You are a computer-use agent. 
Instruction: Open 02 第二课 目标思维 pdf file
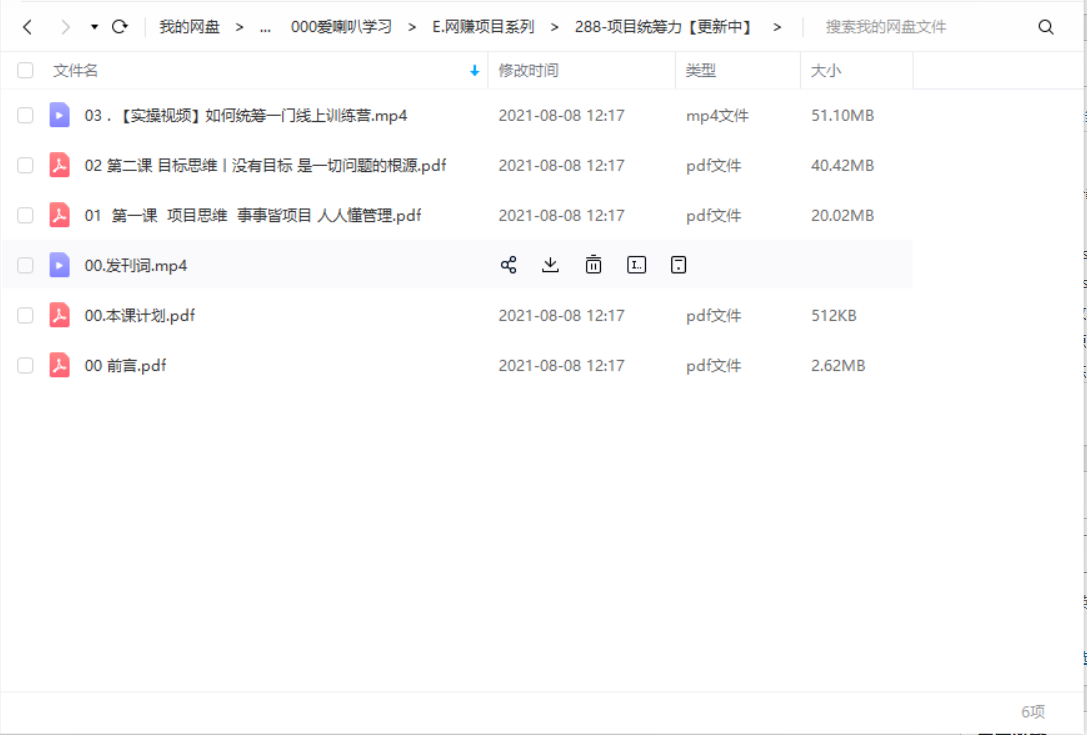click(265, 165)
